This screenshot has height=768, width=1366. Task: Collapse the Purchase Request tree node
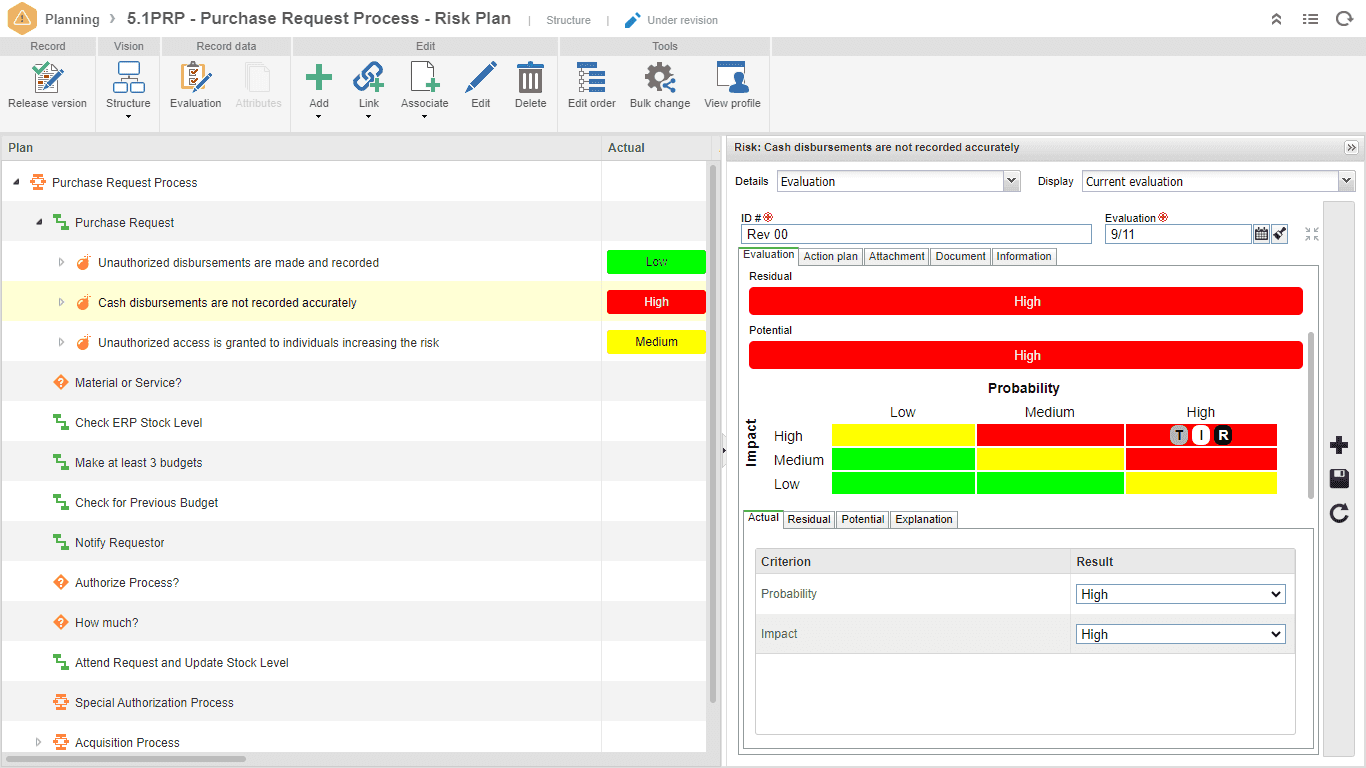click(39, 222)
